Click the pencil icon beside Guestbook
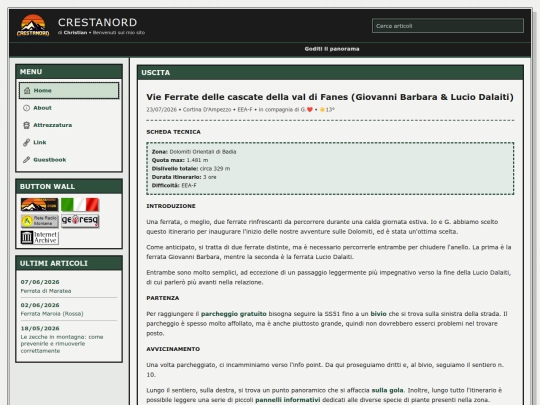 pyautogui.click(x=27, y=159)
